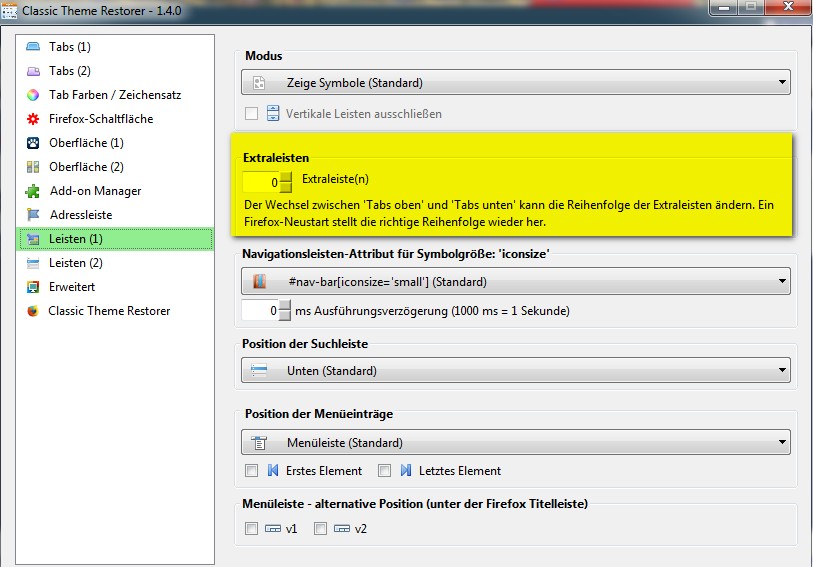Image resolution: width=813 pixels, height=567 pixels.
Task: Click the symbol icon in Modus dropdown
Action: pos(259,83)
